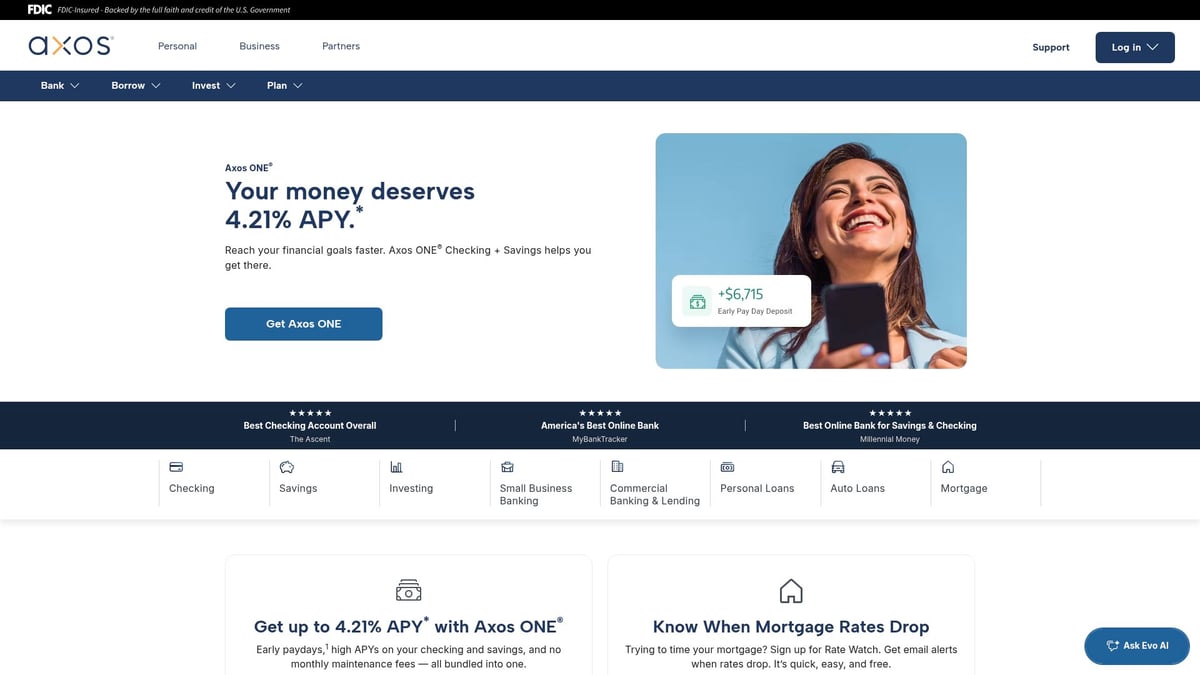Click the Get Axos ONE button

tap(303, 323)
